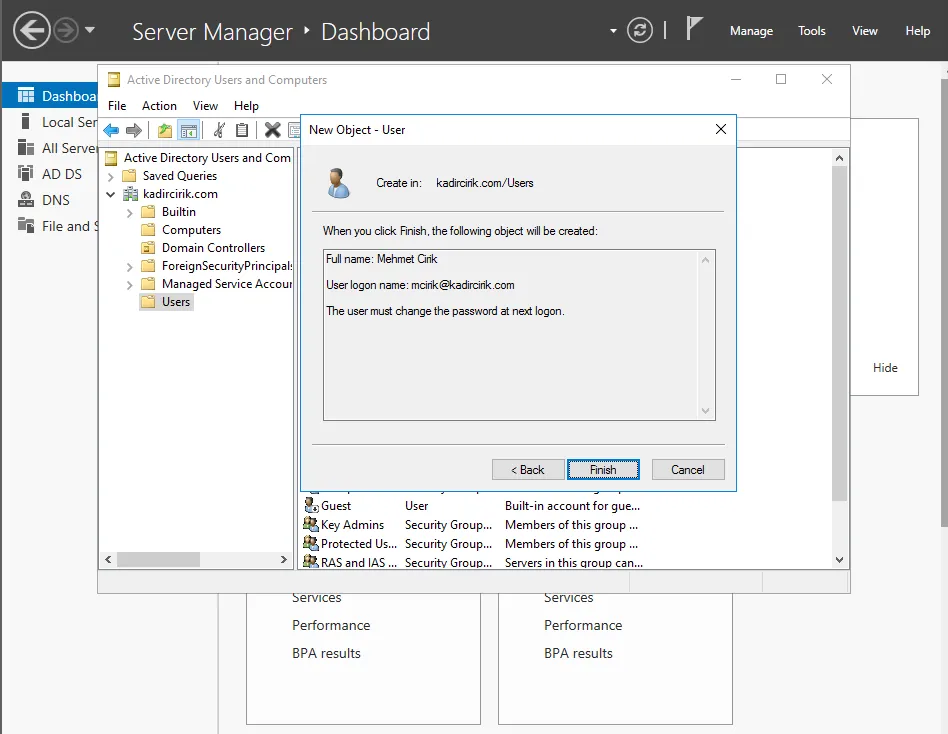Image resolution: width=948 pixels, height=734 pixels.
Task: Click the tree pane horizontal scrollbar thumb
Action: (x=158, y=560)
